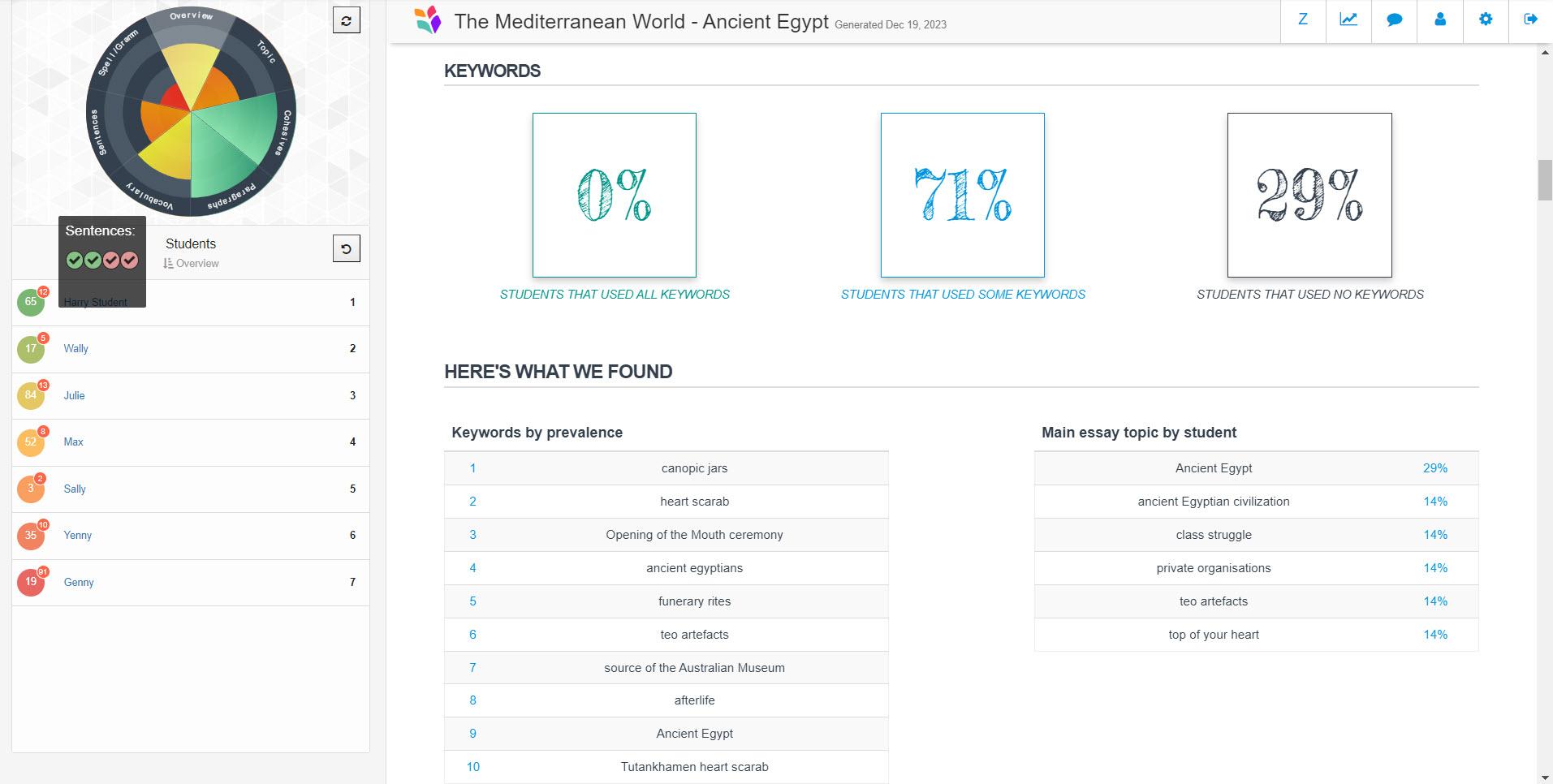Open the Overview sort order dropdown under Students
1553x784 pixels.
point(192,264)
